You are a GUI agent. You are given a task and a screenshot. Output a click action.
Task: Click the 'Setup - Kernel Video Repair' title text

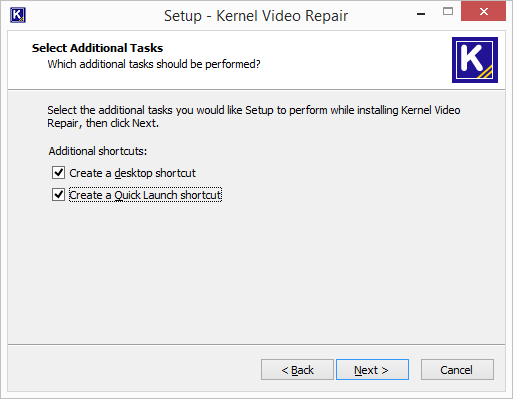click(x=256, y=16)
